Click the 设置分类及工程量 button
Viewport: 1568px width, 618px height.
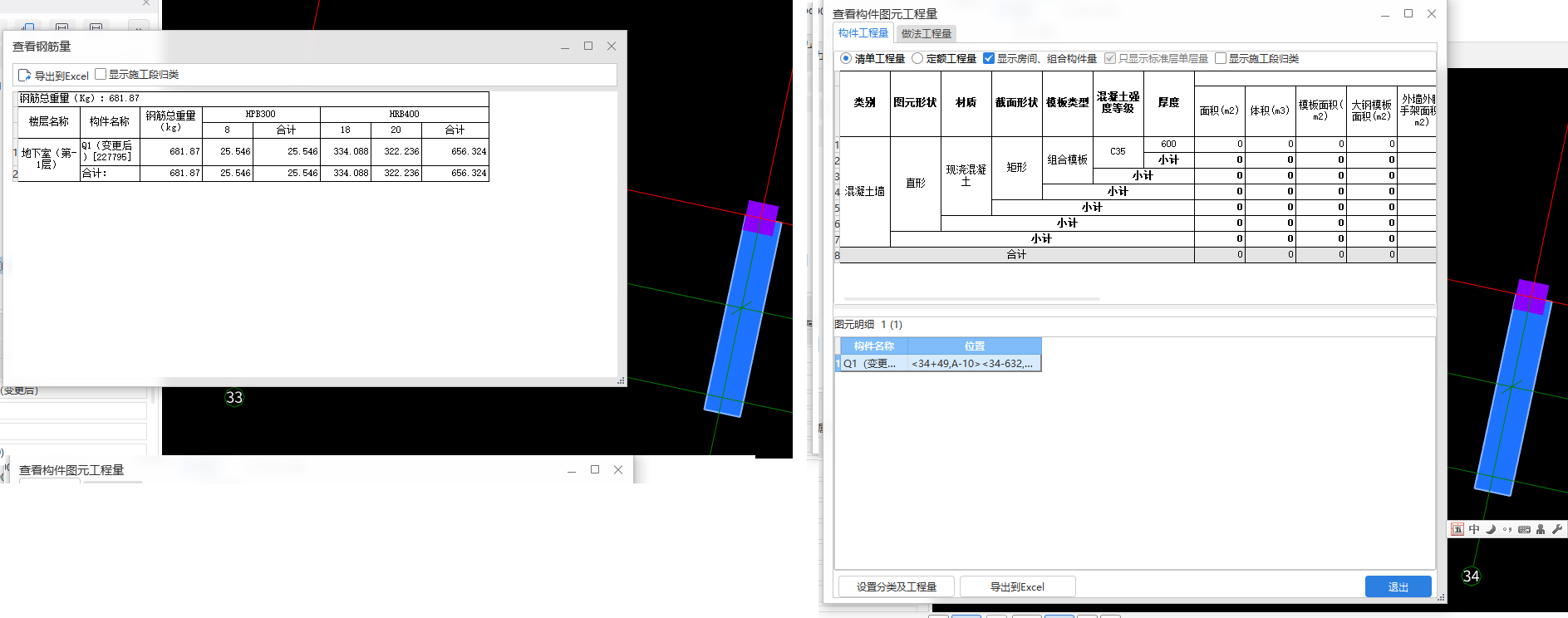pyautogui.click(x=897, y=586)
